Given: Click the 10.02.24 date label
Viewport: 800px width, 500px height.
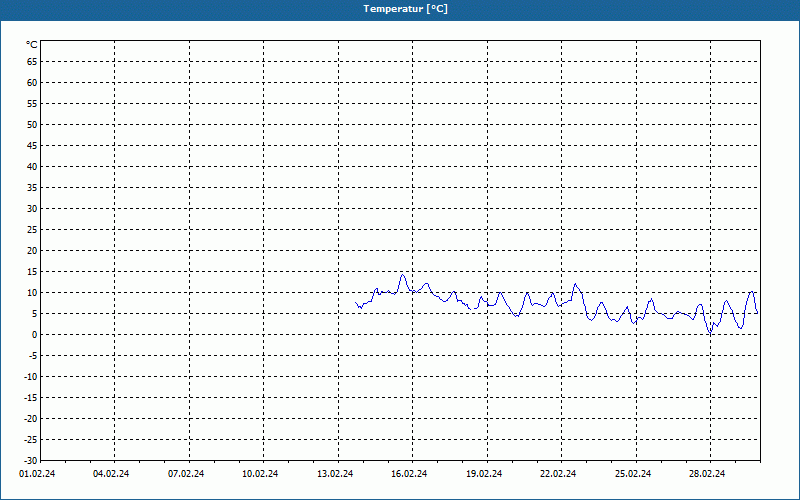Looking at the screenshot, I should 260,474.
